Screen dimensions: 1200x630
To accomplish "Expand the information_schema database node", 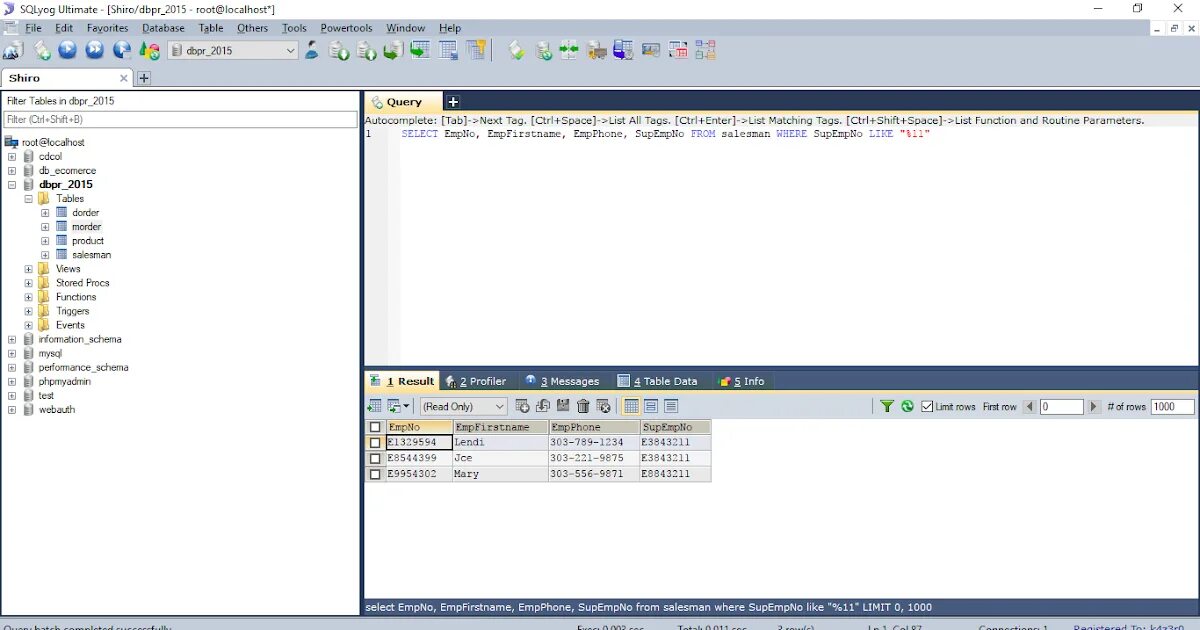I will 12,340.
